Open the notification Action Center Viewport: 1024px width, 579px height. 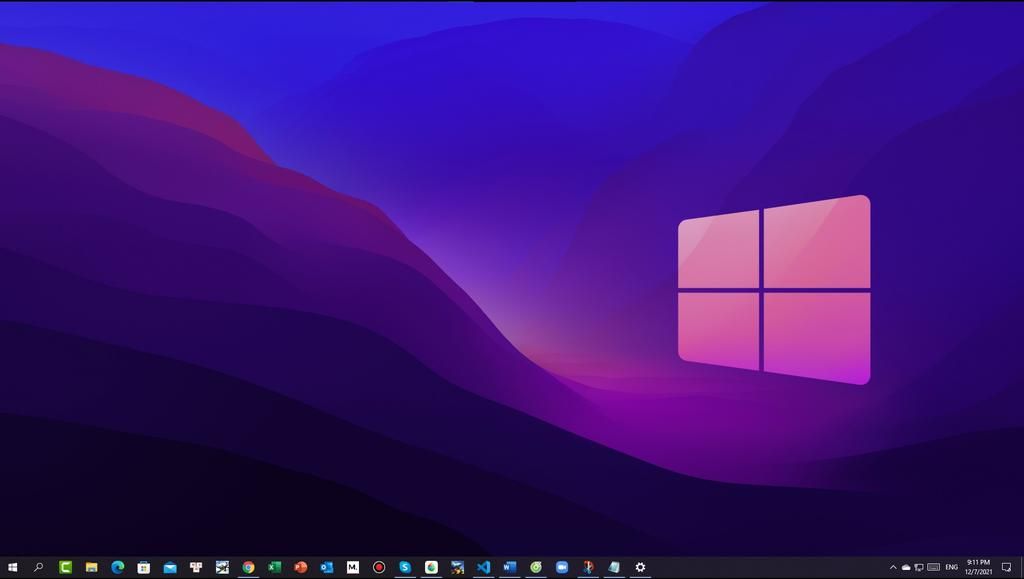(x=1006, y=567)
